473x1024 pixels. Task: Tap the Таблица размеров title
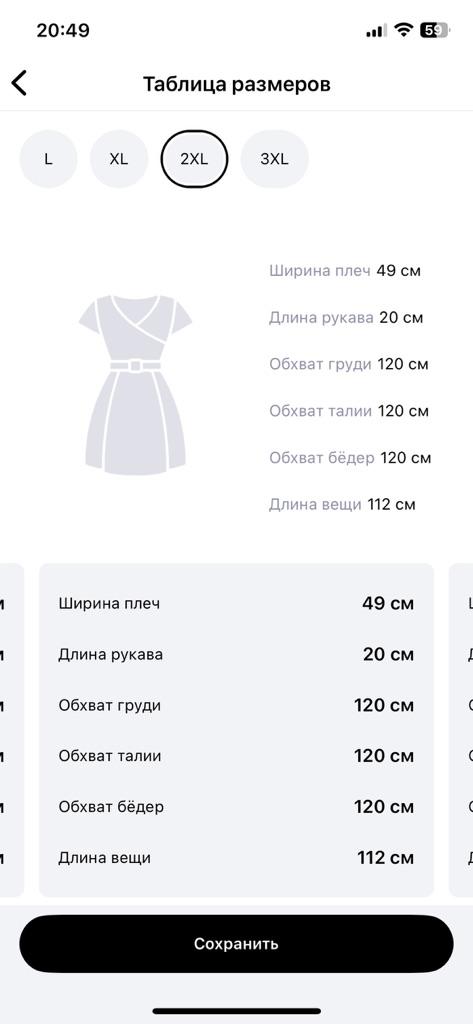(236, 84)
